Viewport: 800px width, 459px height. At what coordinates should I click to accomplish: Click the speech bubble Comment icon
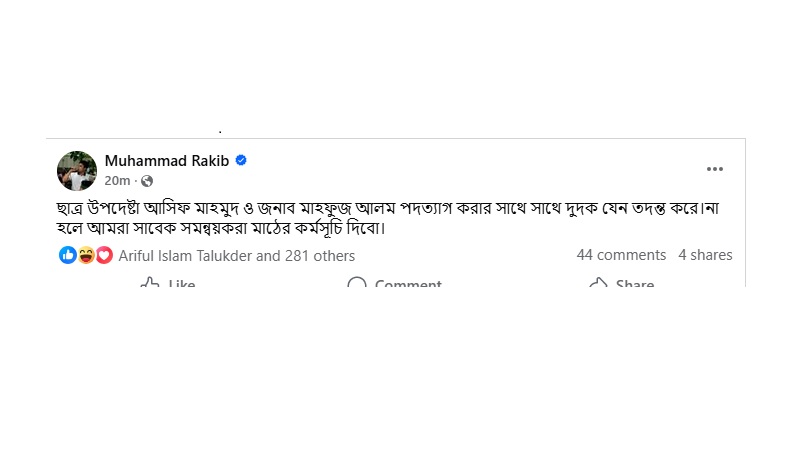(x=357, y=283)
